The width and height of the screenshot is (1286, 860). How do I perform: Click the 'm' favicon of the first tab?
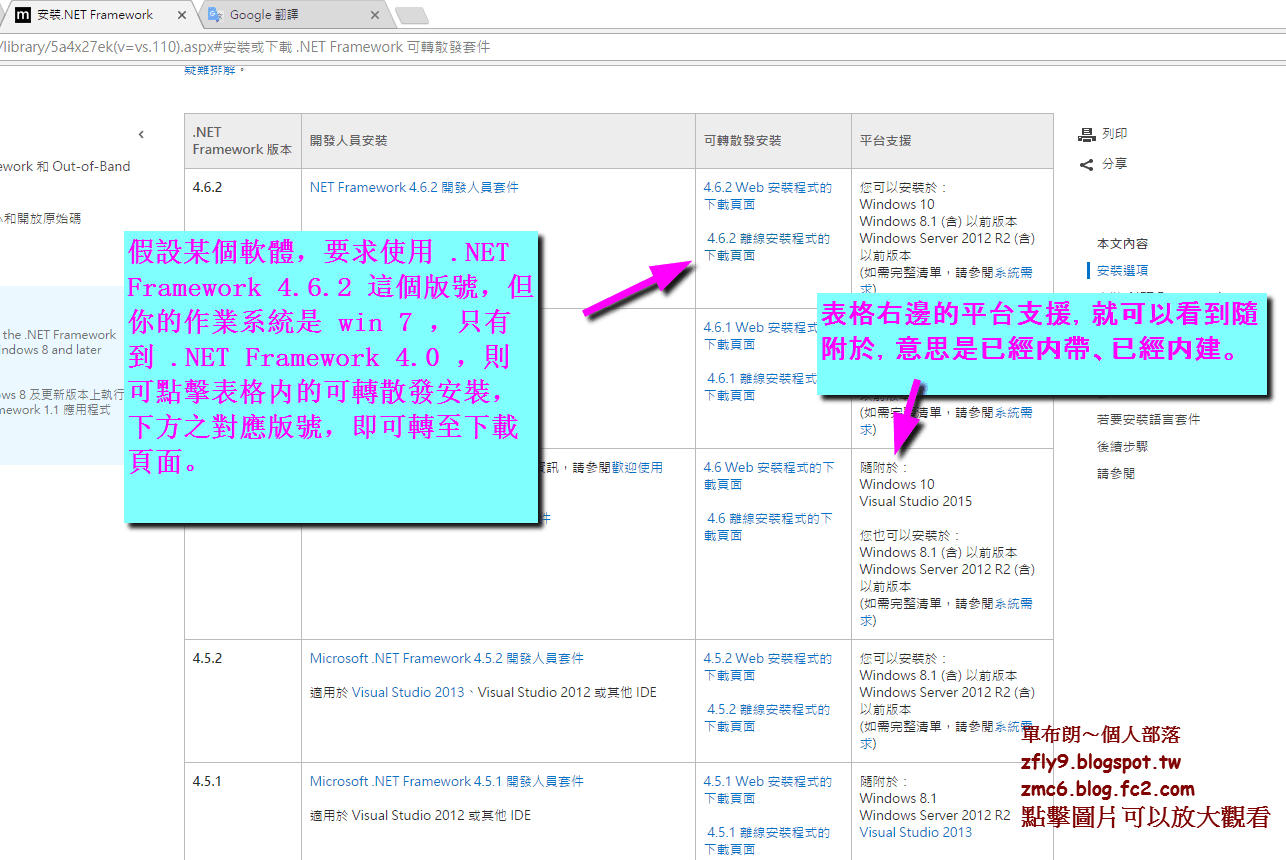click(x=22, y=15)
